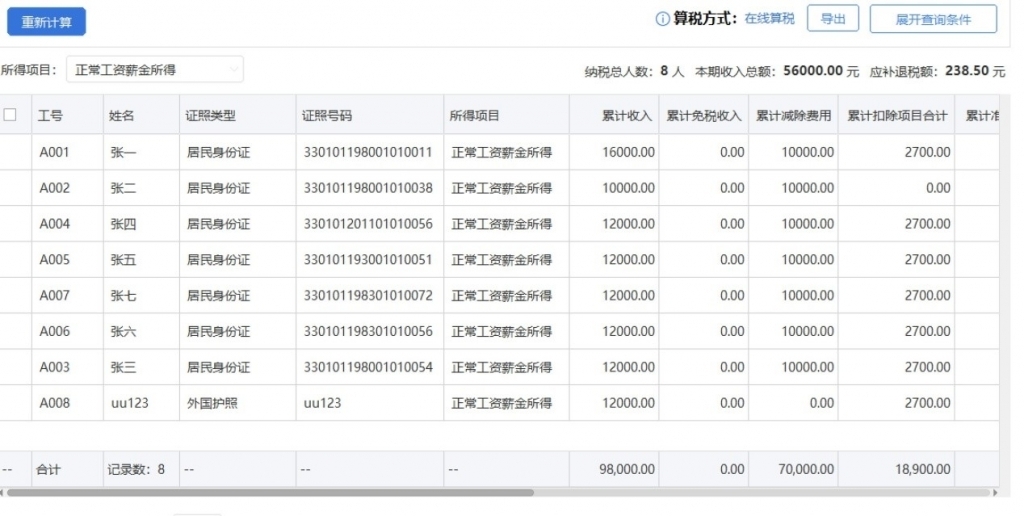Click the total 98,000.00 in 合计 row
This screenshot has height=516, width=1024.
[627, 469]
